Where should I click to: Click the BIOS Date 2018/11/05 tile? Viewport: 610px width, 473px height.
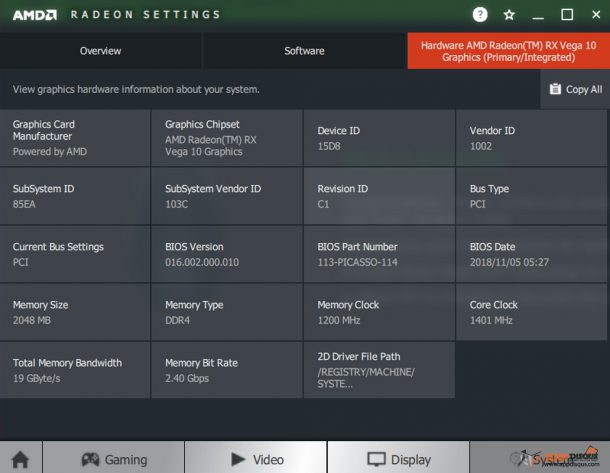pyautogui.click(x=531, y=254)
